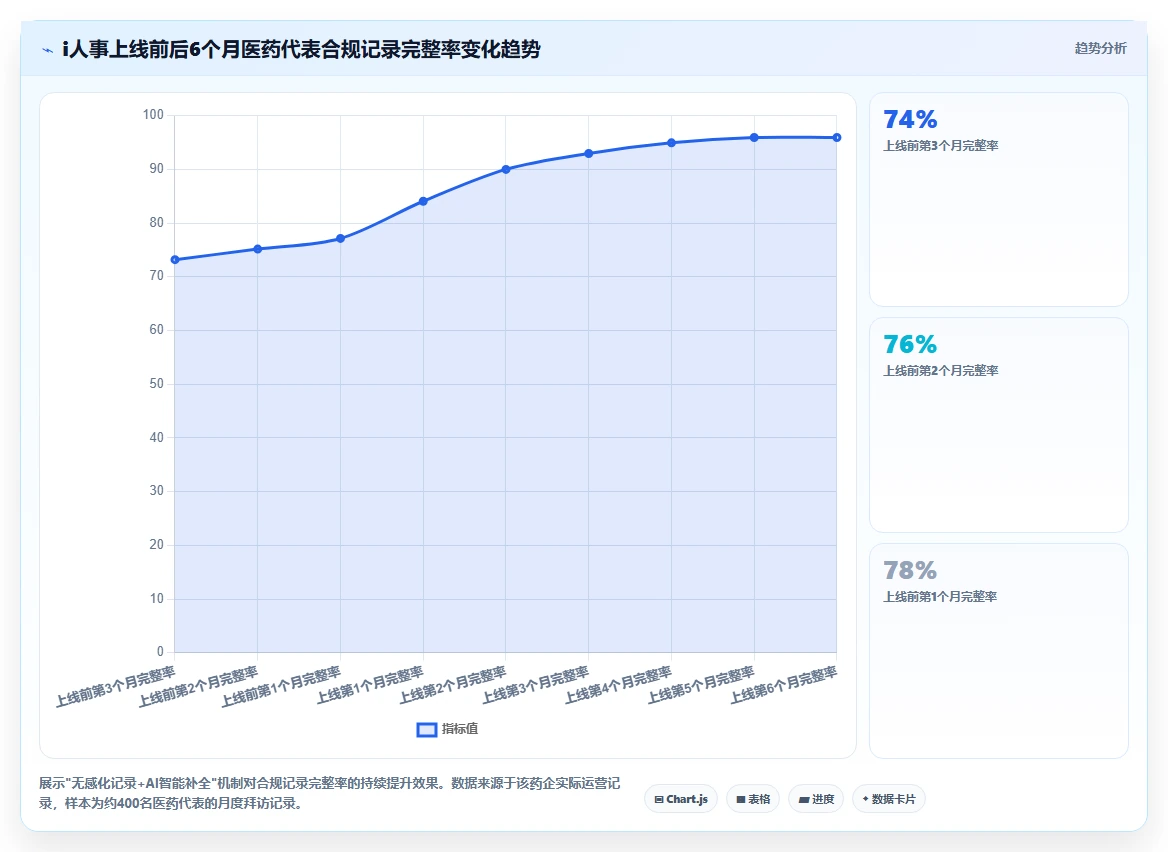Select the 表格 tag

click(753, 799)
